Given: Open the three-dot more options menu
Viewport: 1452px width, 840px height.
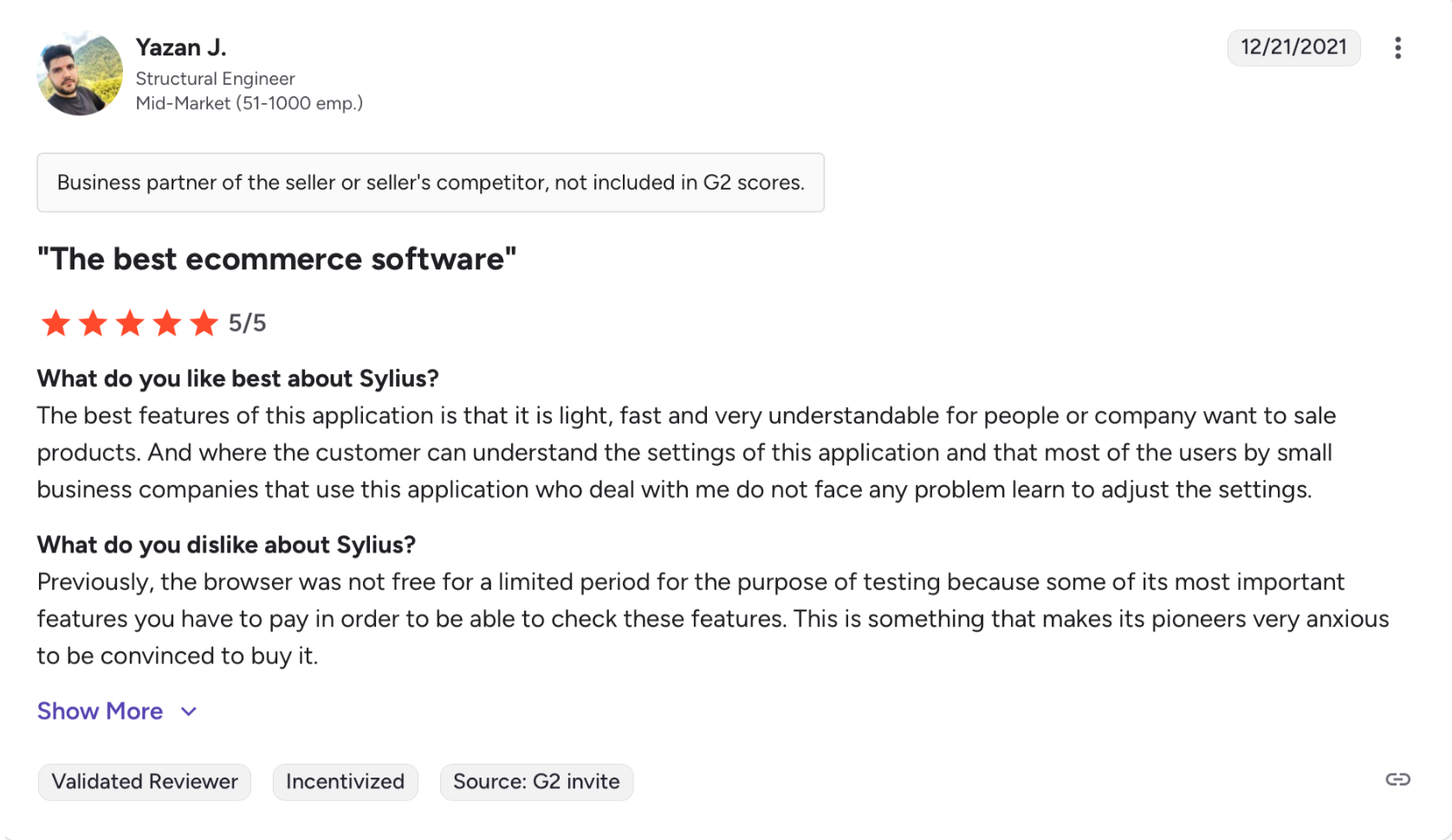Looking at the screenshot, I should click(1397, 48).
